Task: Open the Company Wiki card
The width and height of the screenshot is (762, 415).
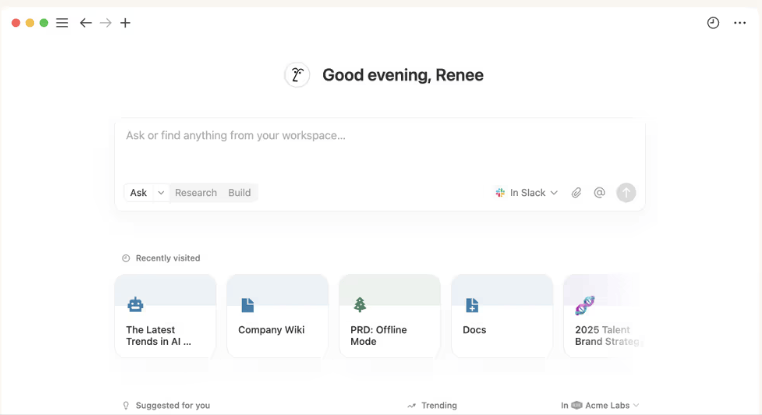Action: [277, 316]
